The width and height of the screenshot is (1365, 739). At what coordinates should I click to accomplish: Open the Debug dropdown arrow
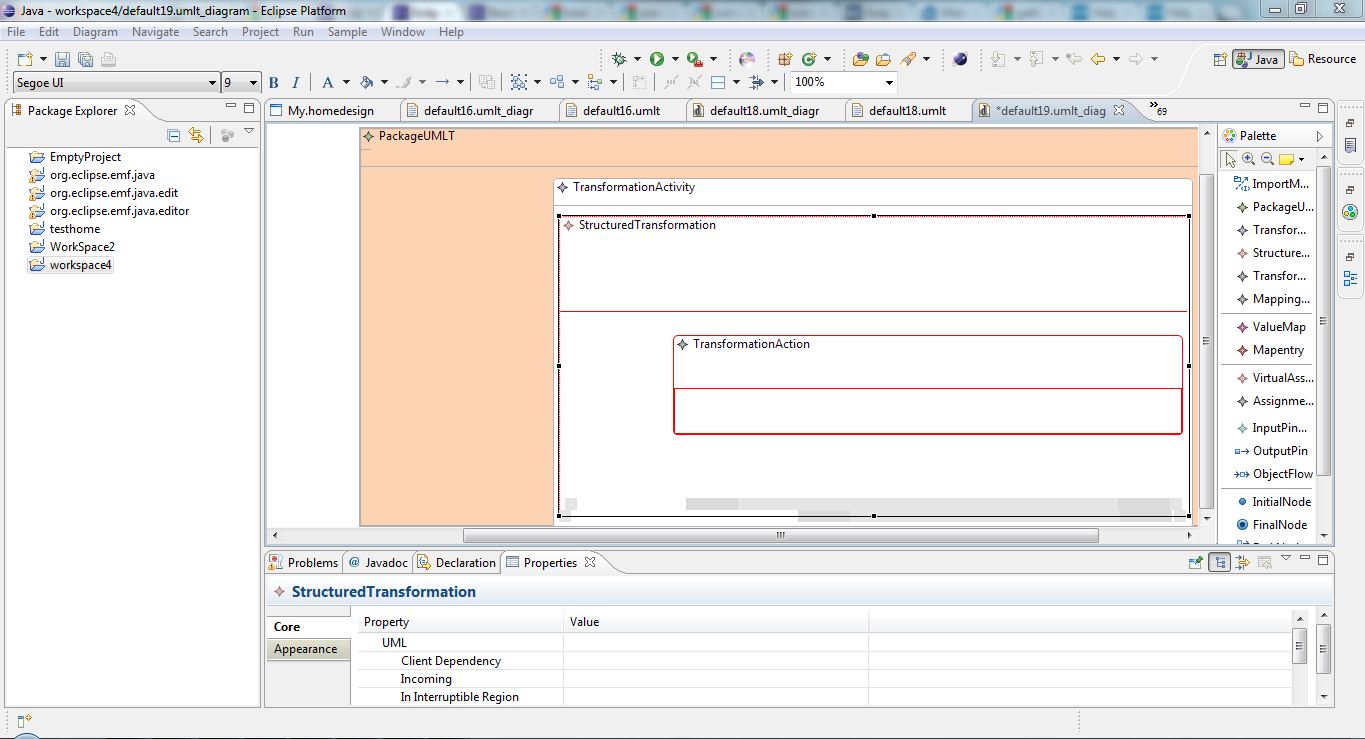[x=637, y=59]
